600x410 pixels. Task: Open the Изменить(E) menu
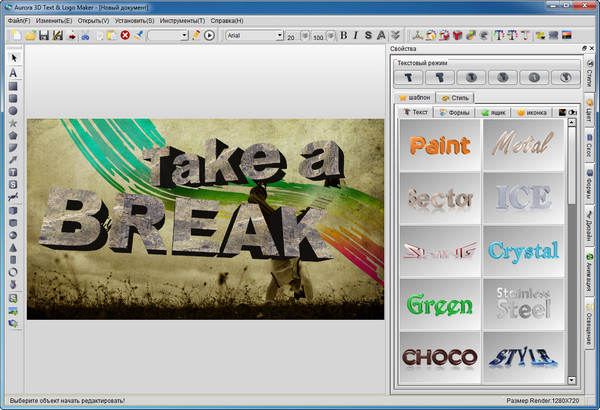[x=54, y=21]
